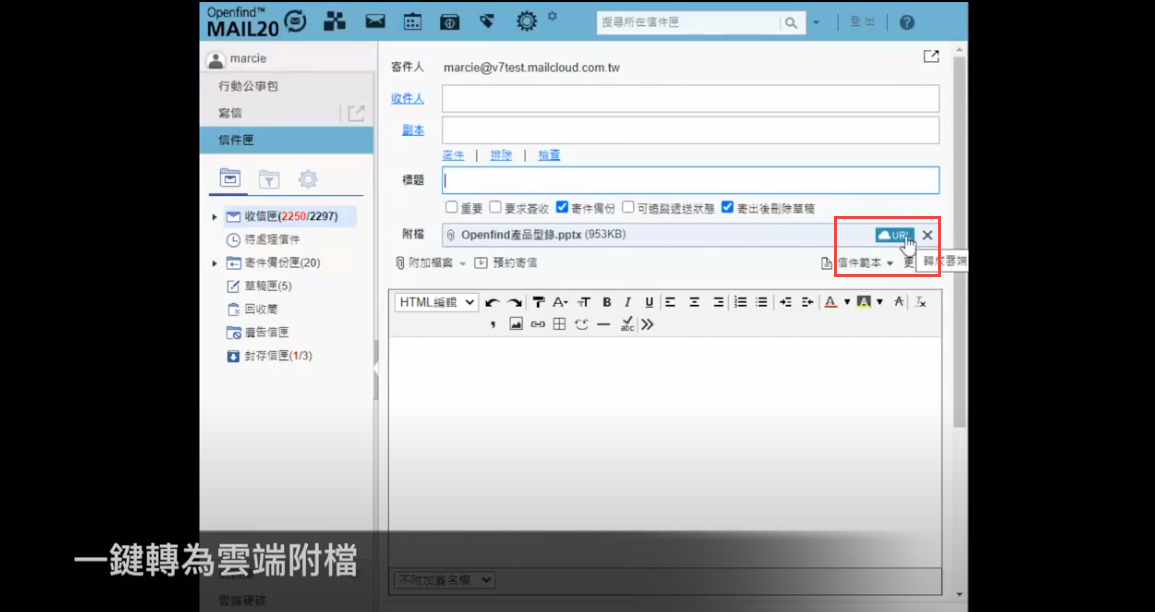This screenshot has height=612, width=1155.
Task: Expand the 收信匣 folder tree
Action: click(x=214, y=217)
